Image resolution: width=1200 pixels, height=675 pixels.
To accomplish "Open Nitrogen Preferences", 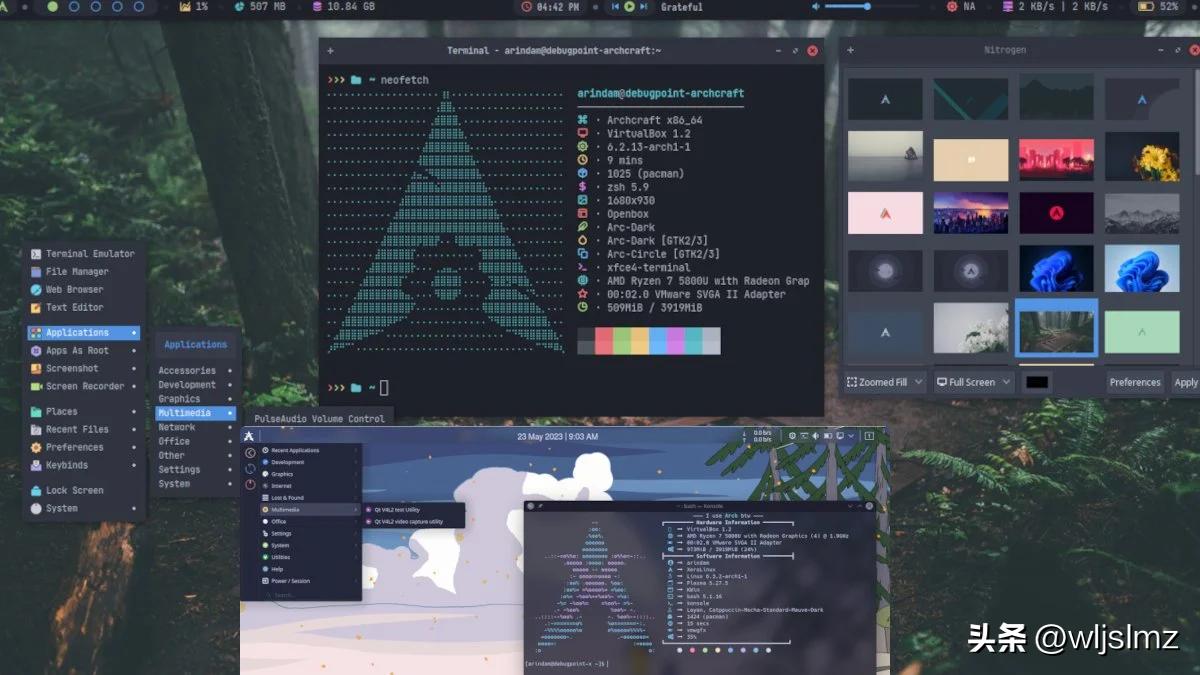I will pos(1135,381).
